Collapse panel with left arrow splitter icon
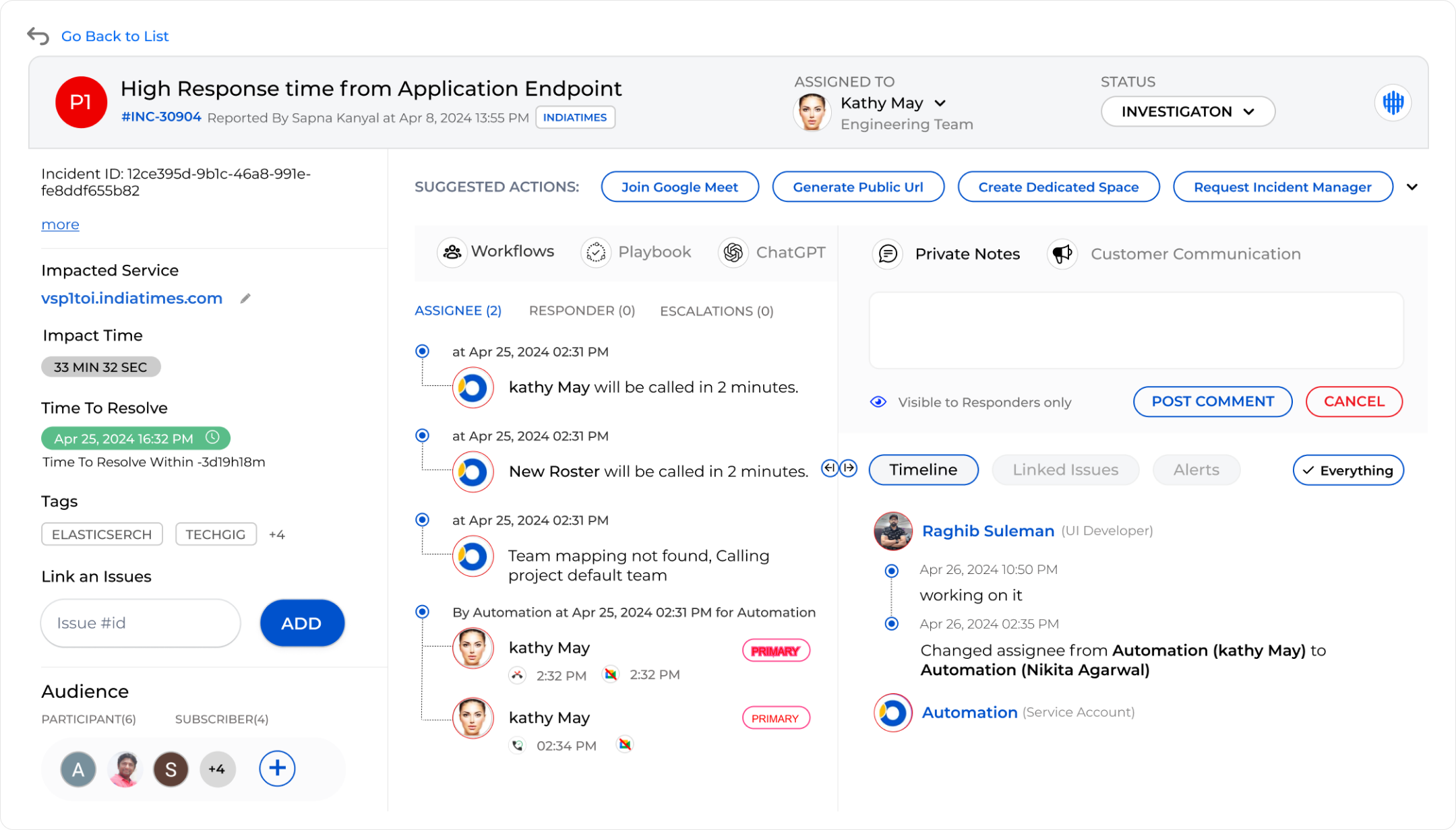 click(x=830, y=468)
